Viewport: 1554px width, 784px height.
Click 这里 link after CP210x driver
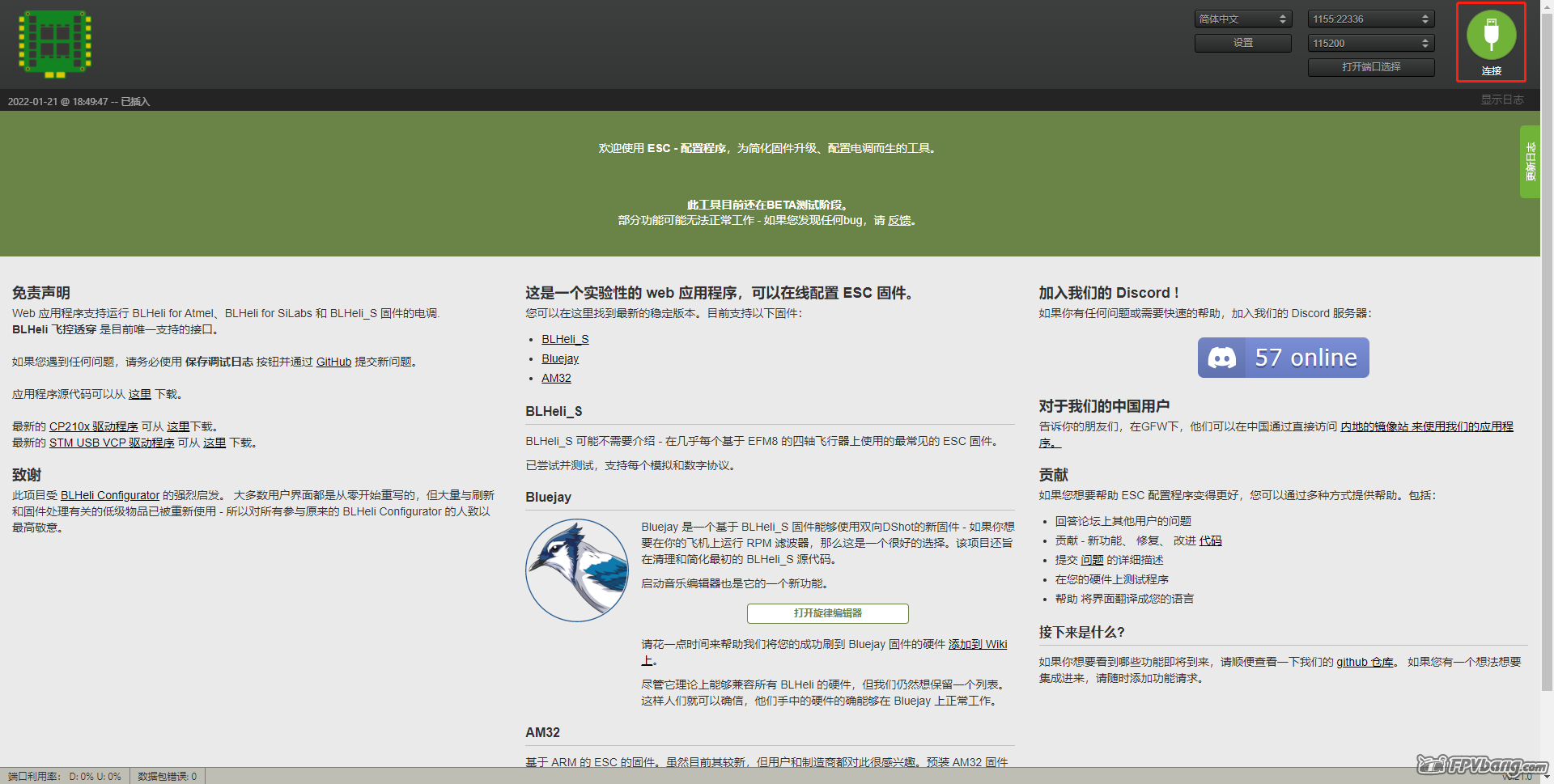pyautogui.click(x=178, y=426)
